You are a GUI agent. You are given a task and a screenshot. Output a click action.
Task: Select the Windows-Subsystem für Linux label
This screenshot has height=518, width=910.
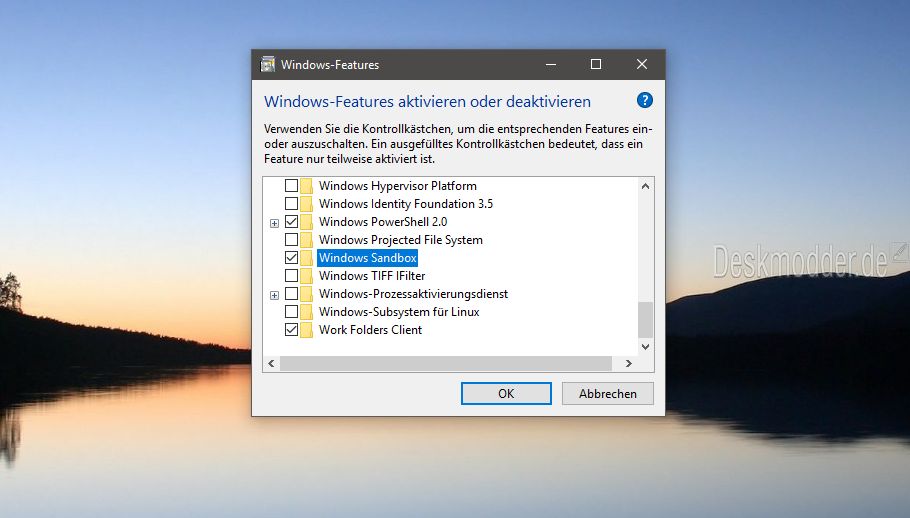point(399,311)
